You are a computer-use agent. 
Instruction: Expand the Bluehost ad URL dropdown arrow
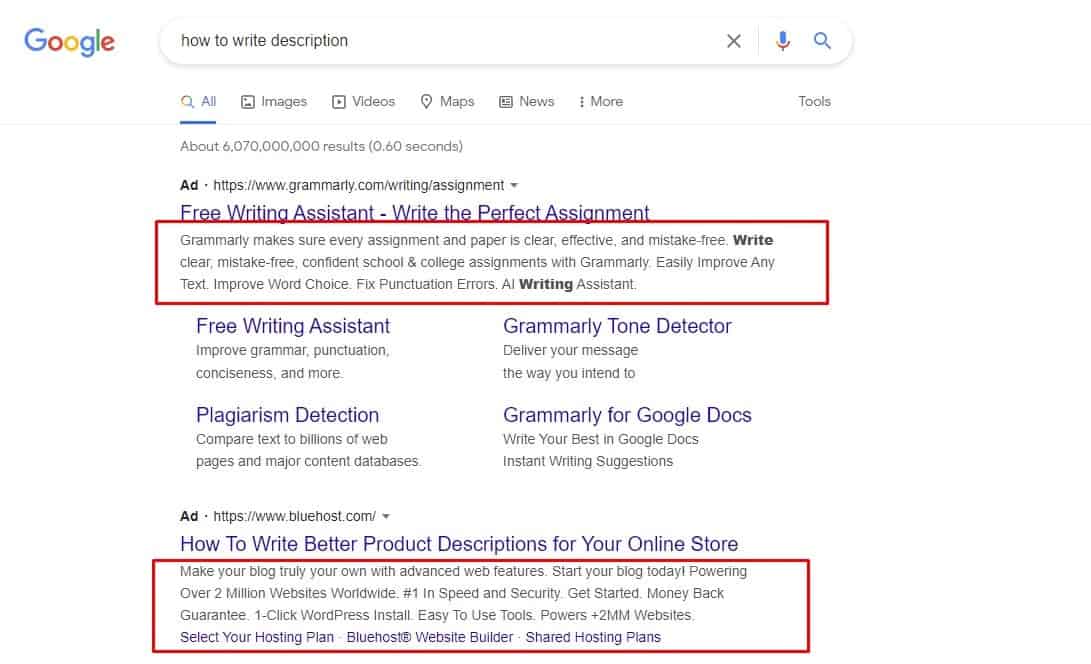coord(386,516)
